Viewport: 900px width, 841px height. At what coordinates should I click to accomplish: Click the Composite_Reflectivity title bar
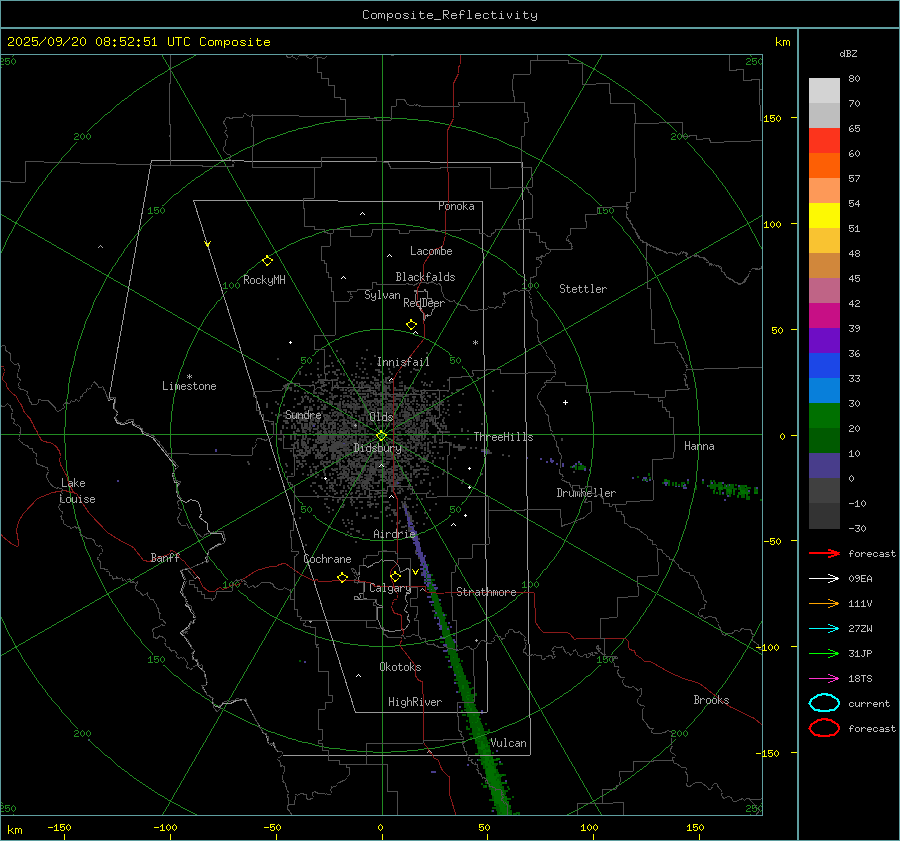[x=449, y=14]
